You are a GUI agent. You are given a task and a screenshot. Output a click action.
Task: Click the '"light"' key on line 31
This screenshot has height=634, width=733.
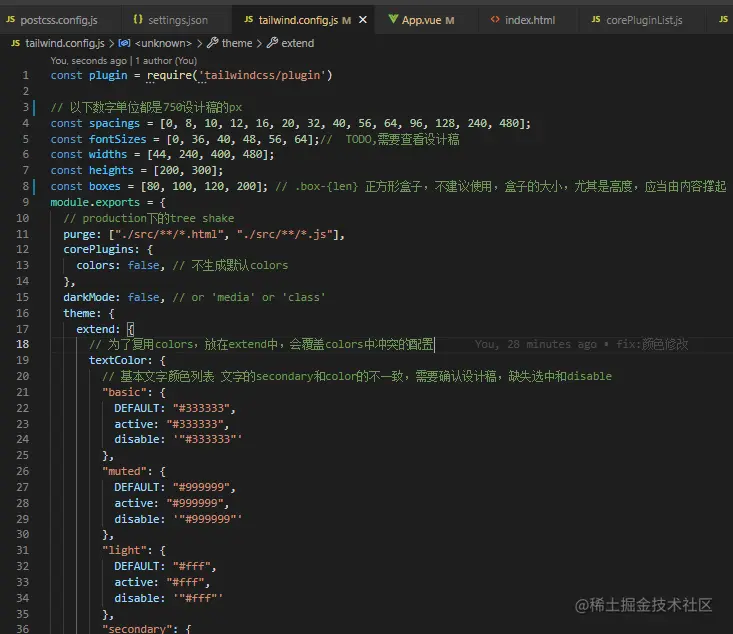pos(124,550)
